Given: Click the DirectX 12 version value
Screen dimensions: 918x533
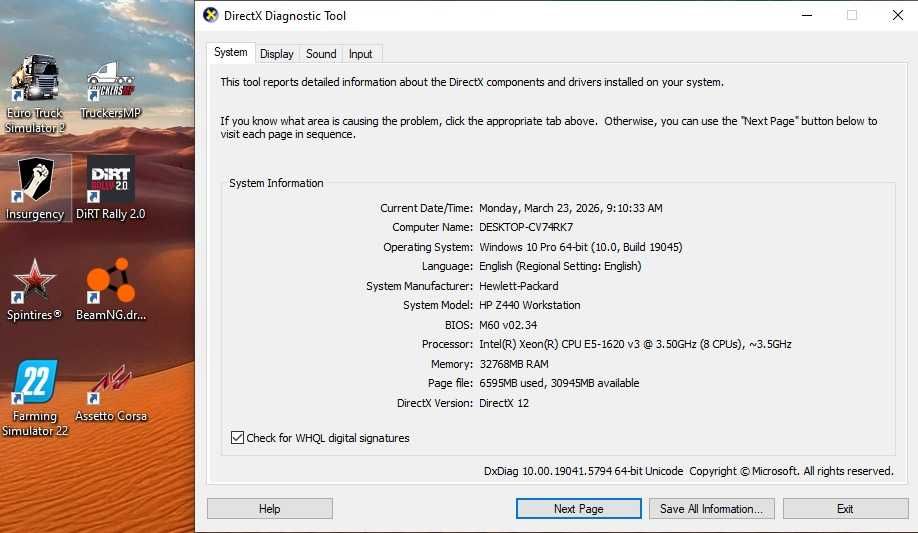Looking at the screenshot, I should click(504, 403).
